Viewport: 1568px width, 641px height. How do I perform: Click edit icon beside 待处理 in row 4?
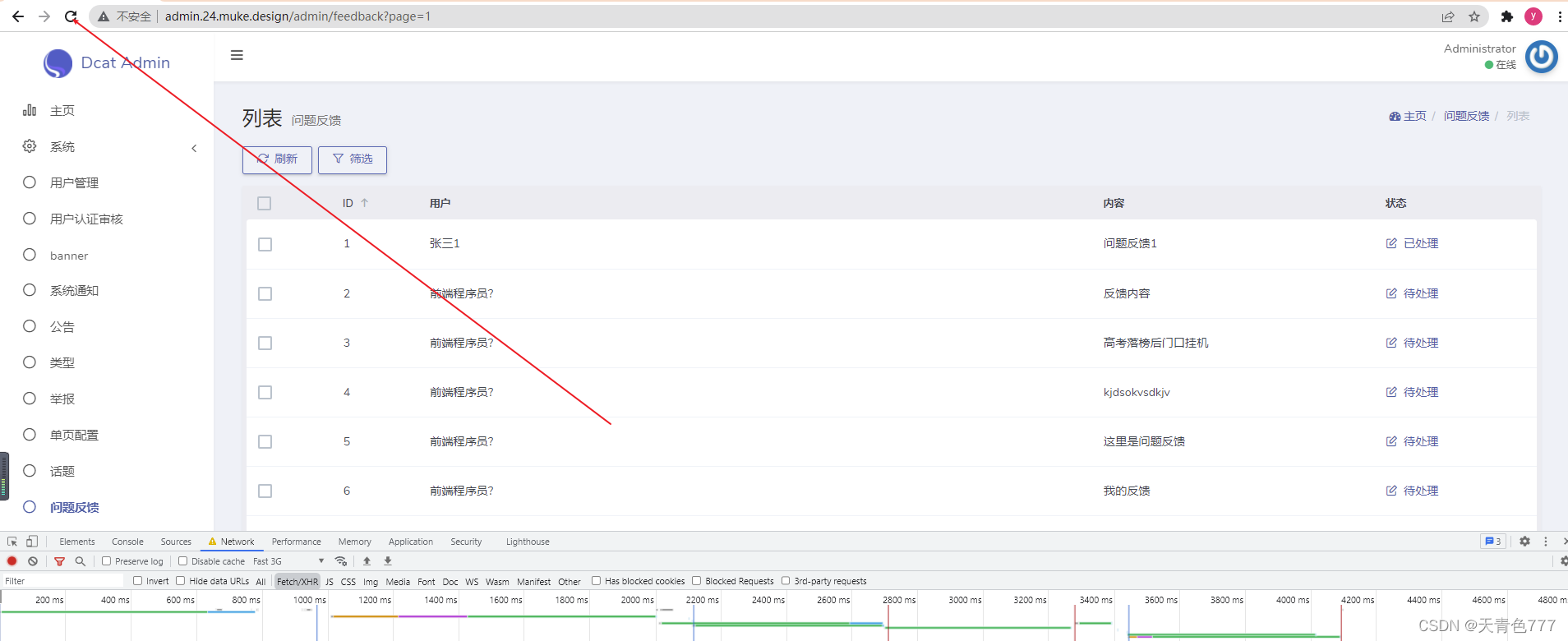(1391, 392)
